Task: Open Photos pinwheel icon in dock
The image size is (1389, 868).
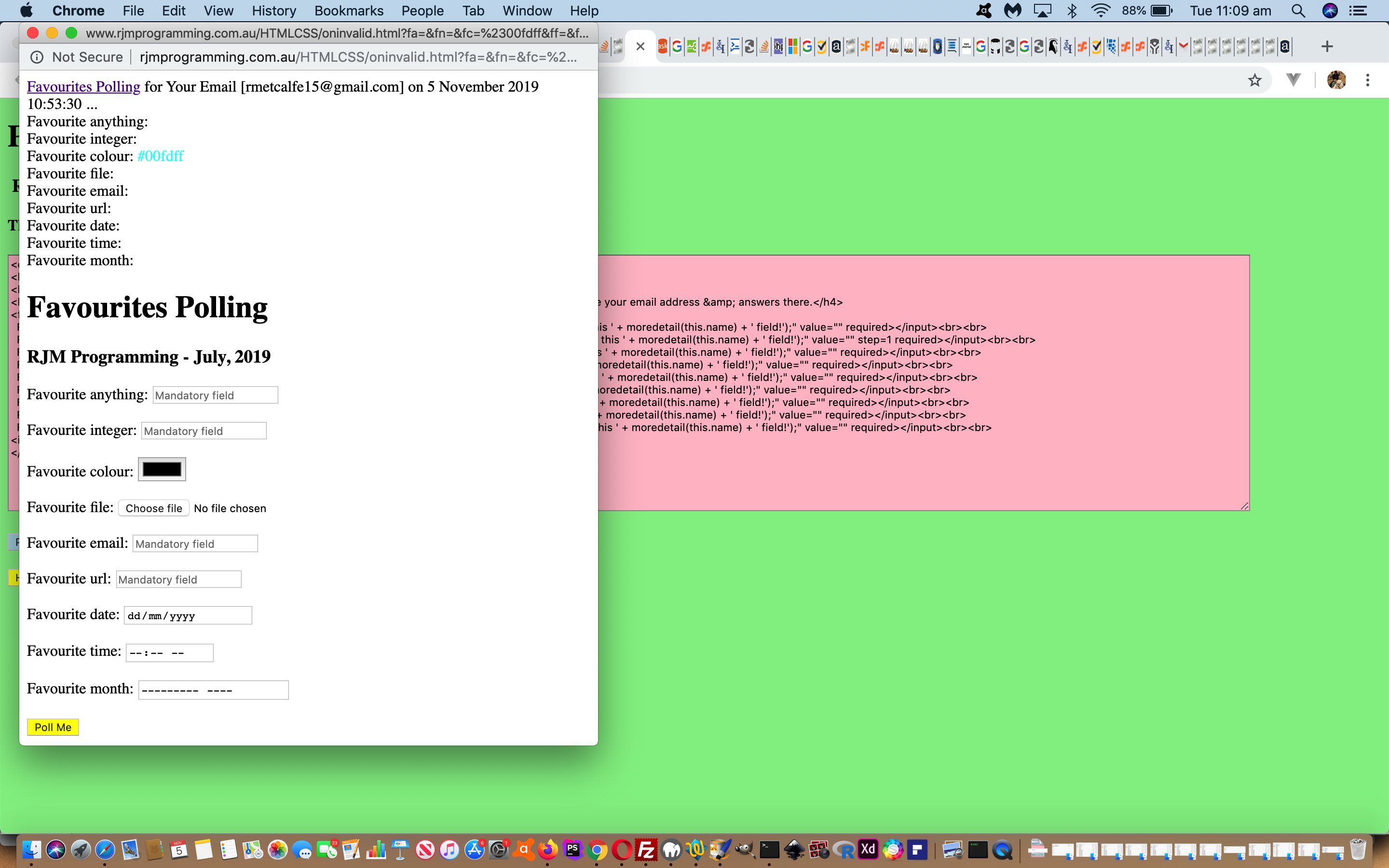Action: coord(278,850)
